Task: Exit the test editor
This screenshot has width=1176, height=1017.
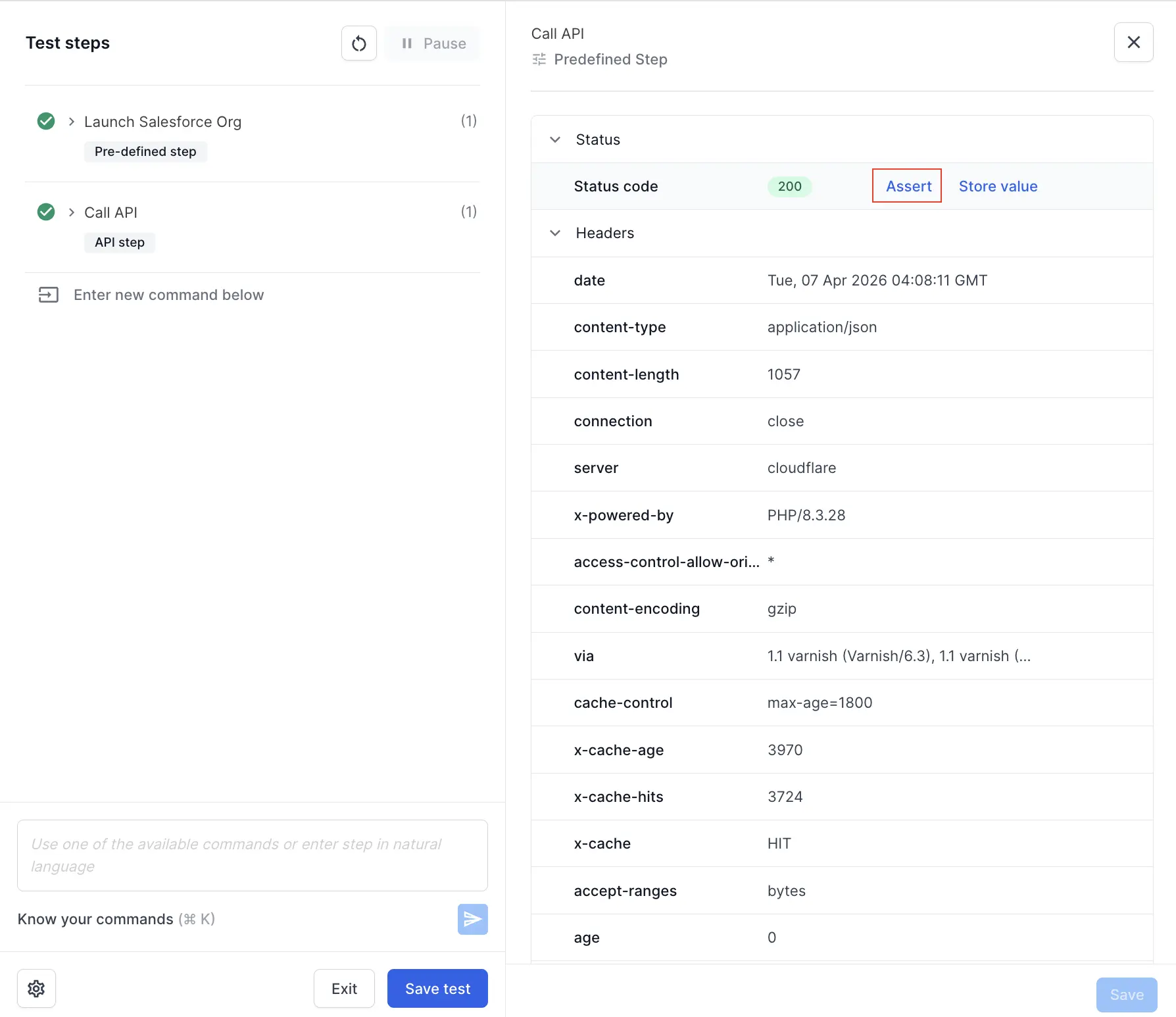Action: coord(344,988)
